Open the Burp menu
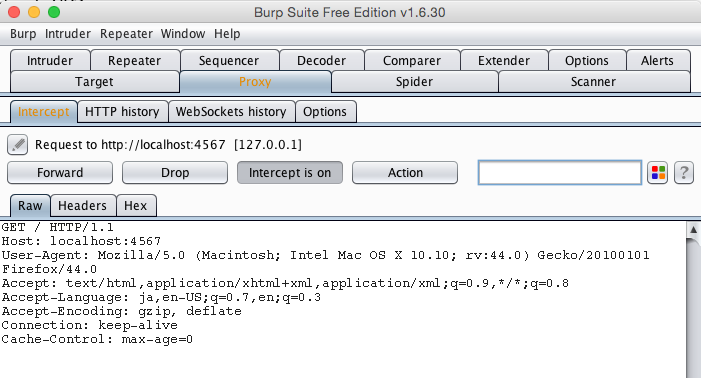Image resolution: width=701 pixels, height=378 pixels. click(23, 34)
